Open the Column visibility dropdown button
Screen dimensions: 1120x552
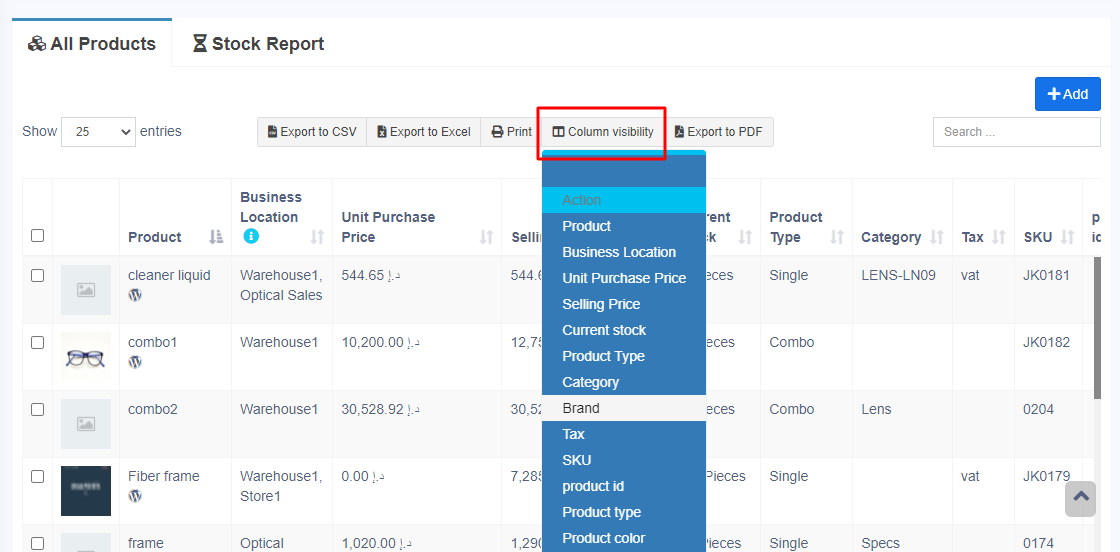click(x=603, y=132)
